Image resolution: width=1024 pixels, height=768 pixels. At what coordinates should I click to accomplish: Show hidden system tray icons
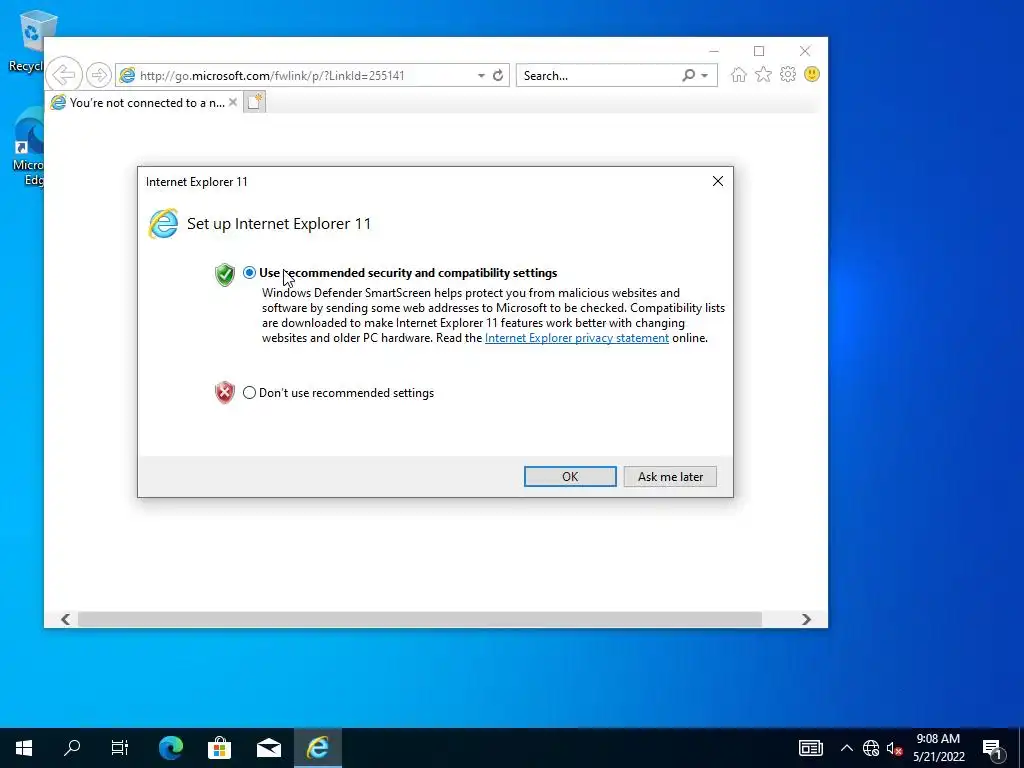pos(846,748)
